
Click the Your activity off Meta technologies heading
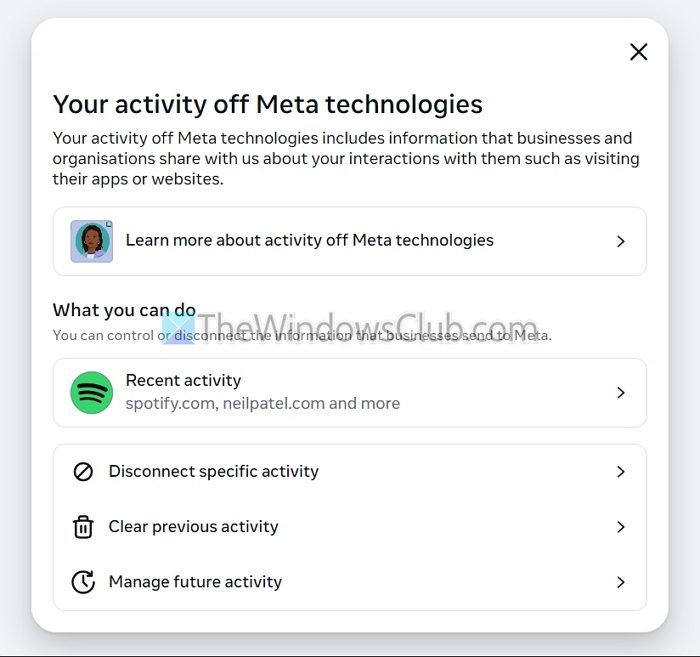pyautogui.click(x=267, y=104)
